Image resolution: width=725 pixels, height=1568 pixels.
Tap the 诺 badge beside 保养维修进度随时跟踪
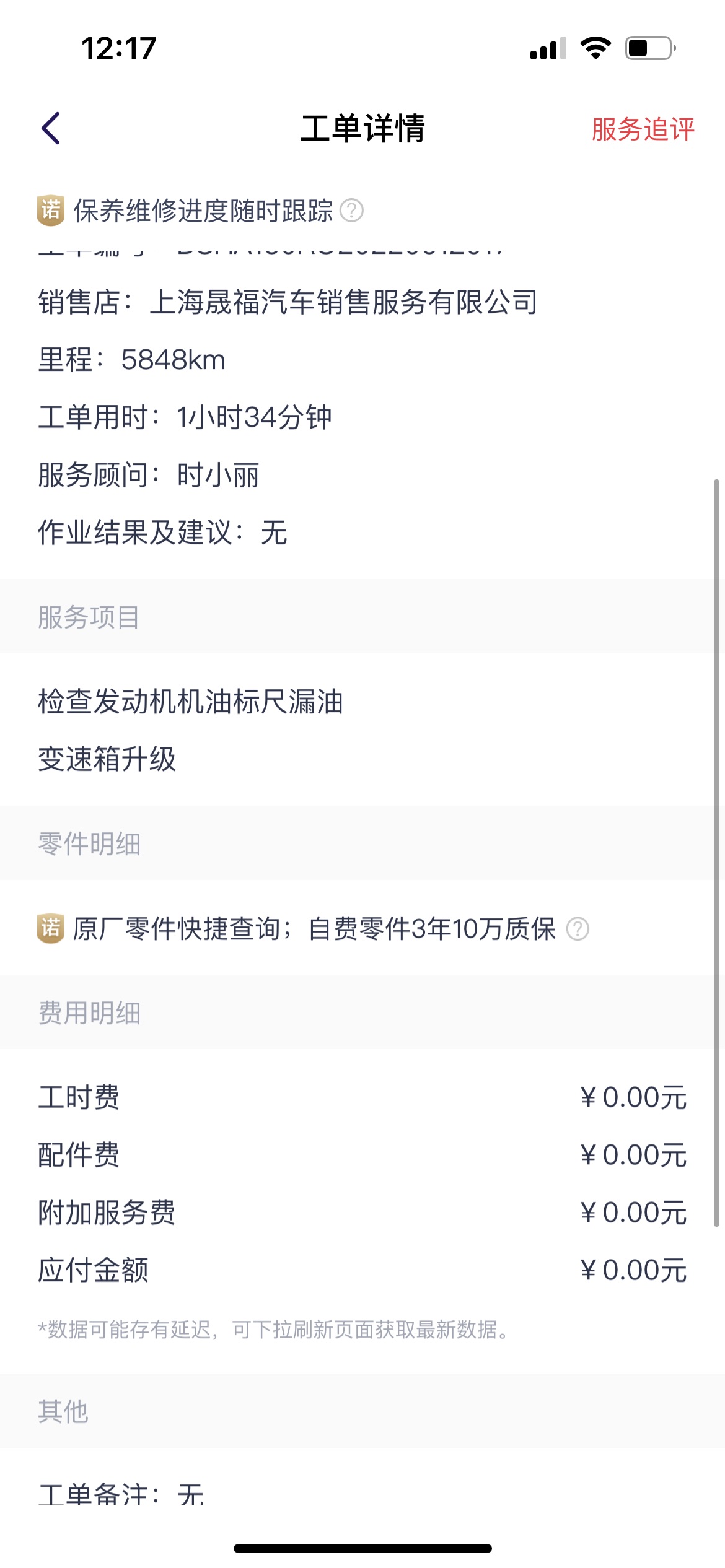51,211
